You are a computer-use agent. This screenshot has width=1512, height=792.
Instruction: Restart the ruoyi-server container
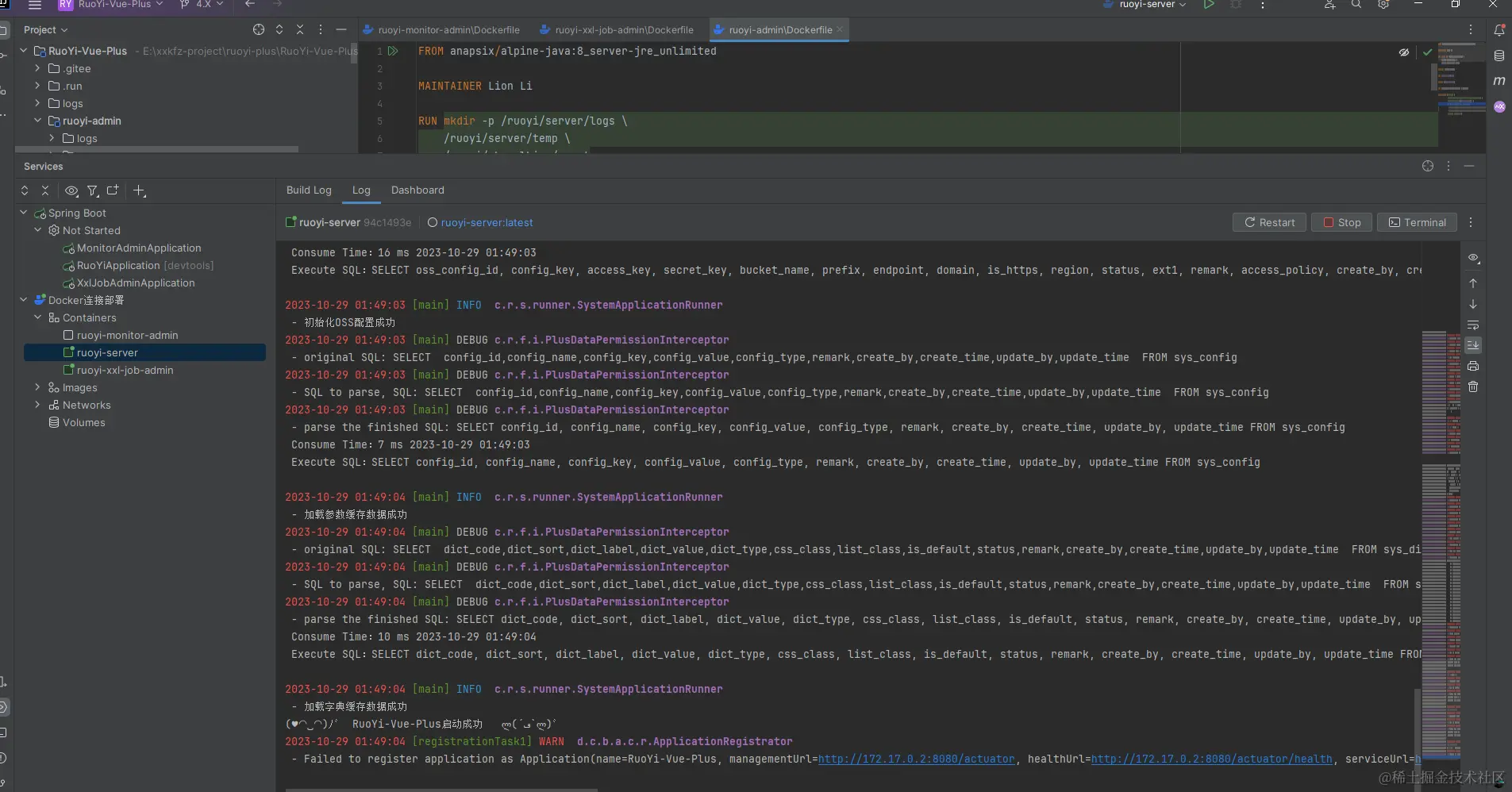[x=1269, y=223]
